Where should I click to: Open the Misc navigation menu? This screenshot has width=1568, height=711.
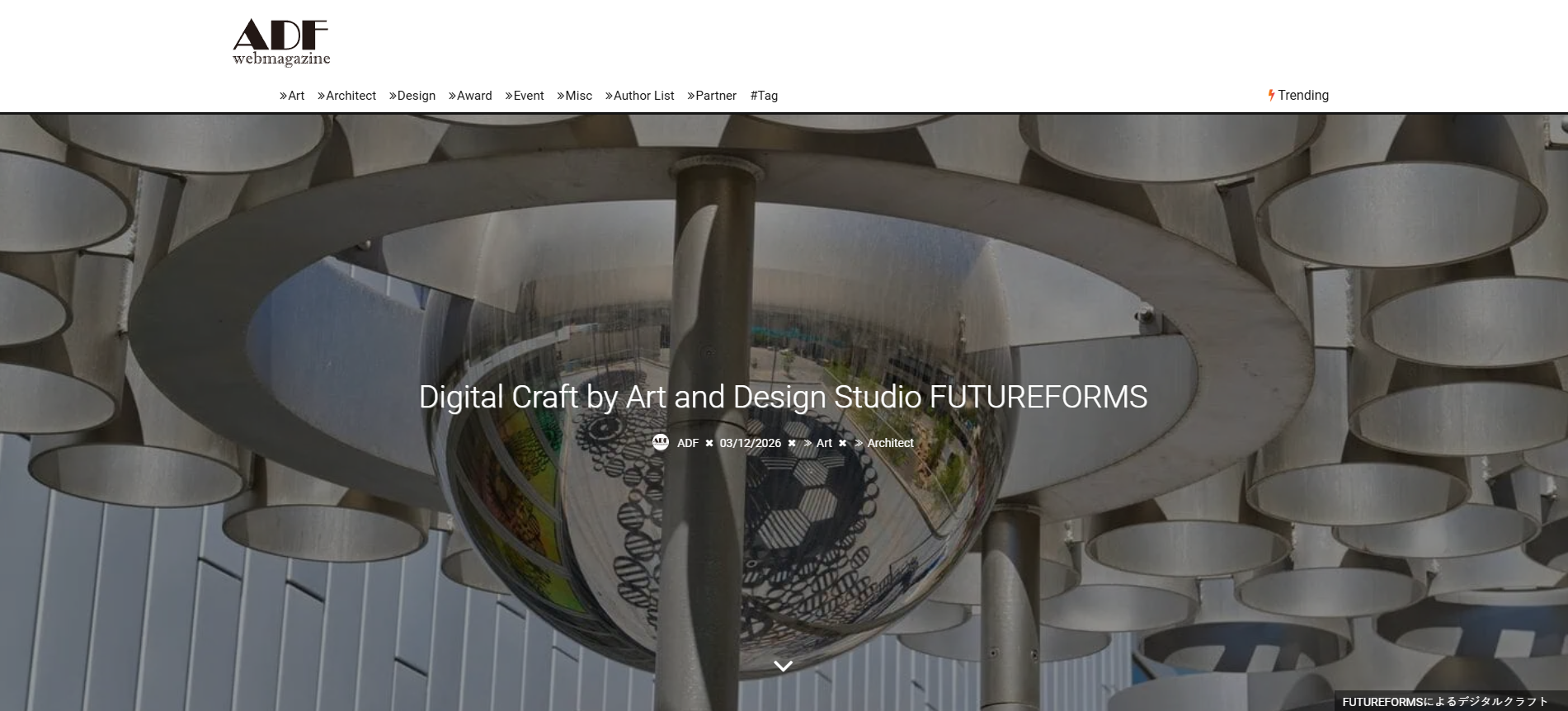575,96
